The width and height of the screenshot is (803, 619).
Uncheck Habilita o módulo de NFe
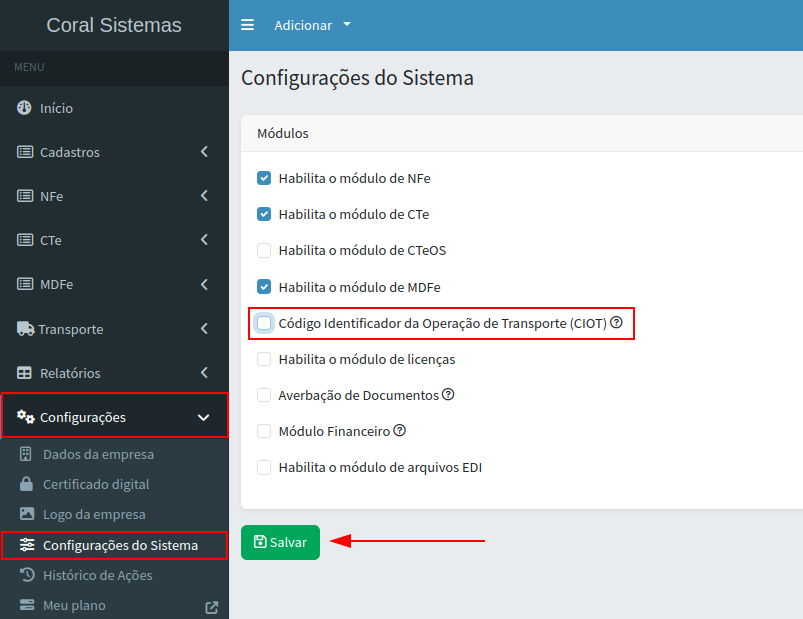tap(264, 178)
